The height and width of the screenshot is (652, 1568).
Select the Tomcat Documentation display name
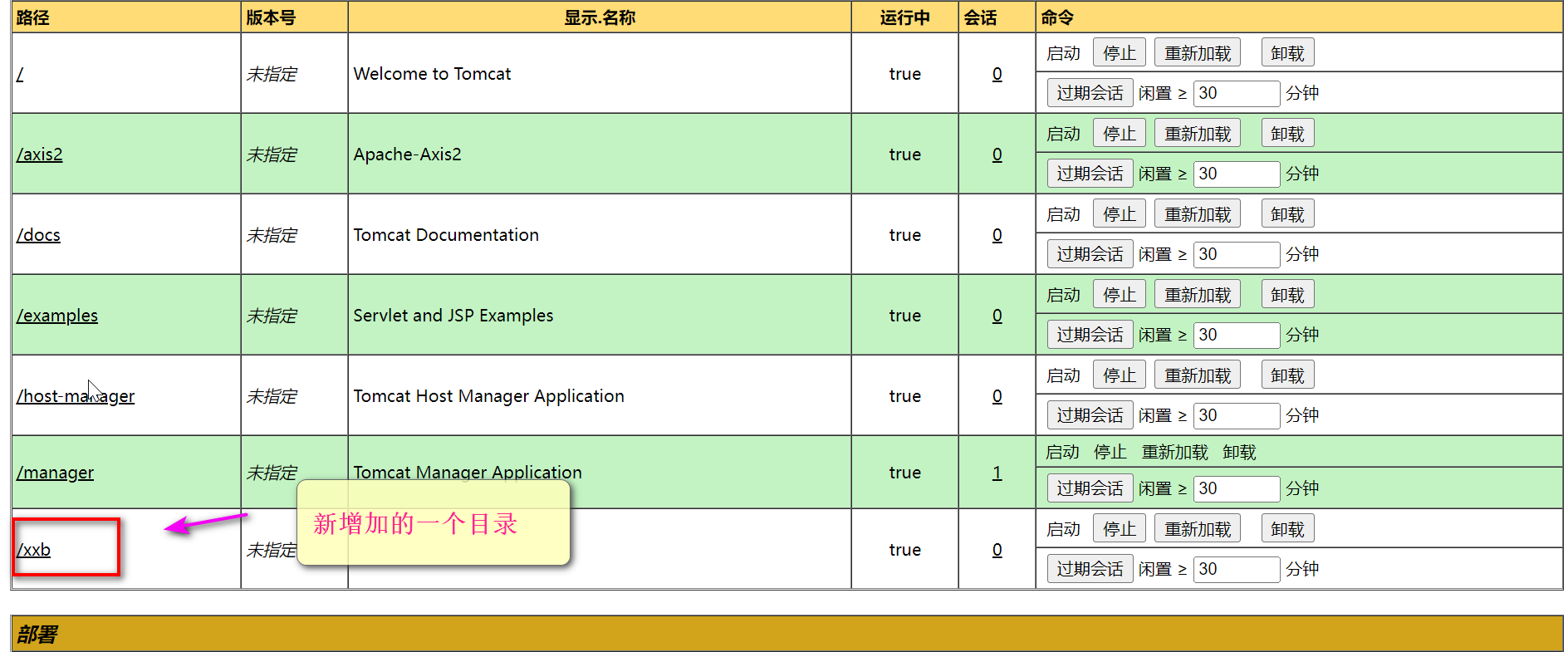click(x=446, y=235)
